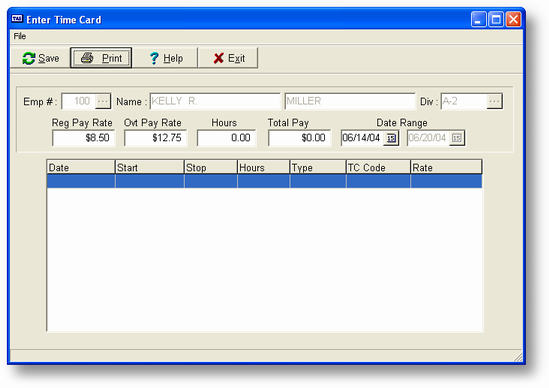
Task: Open Div lookup ellipsis button
Action: pos(494,101)
